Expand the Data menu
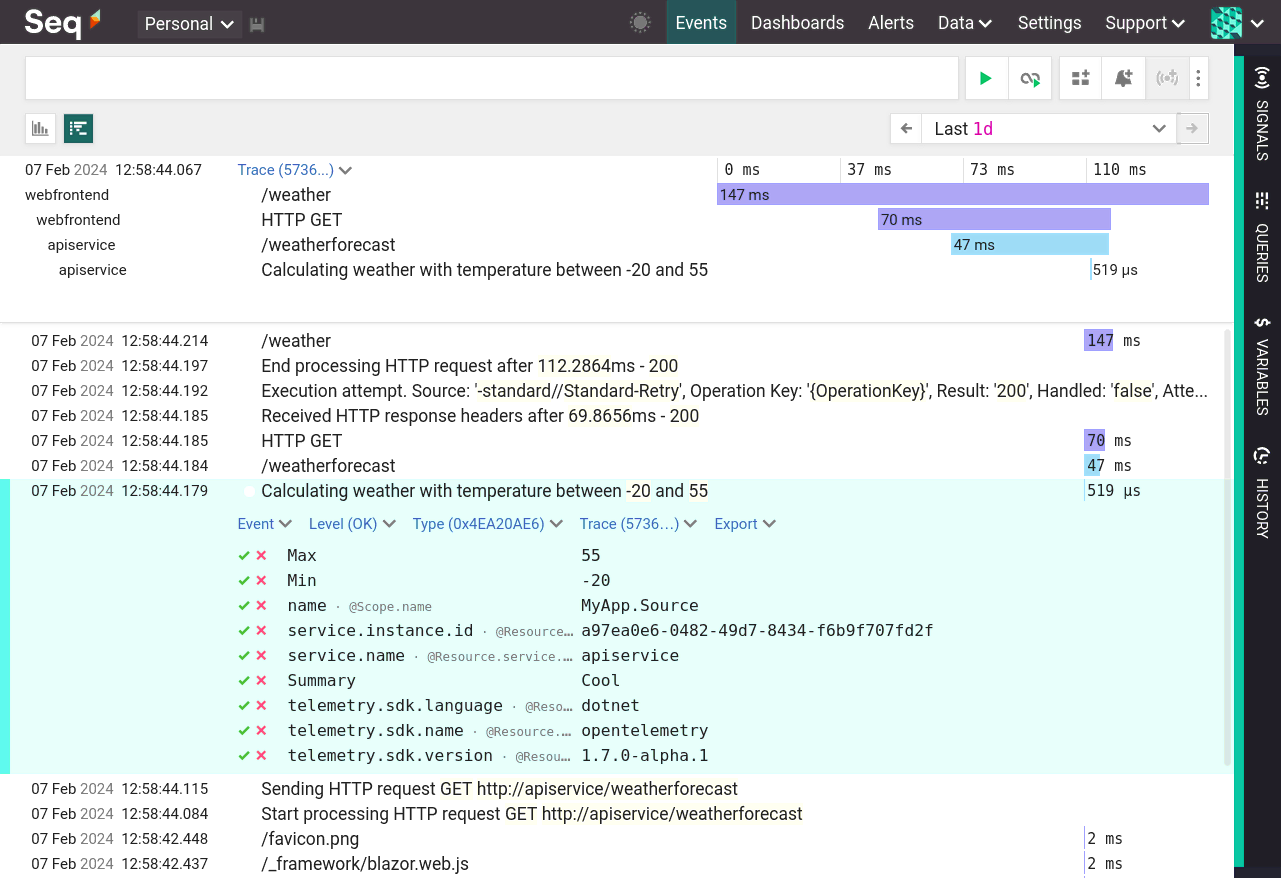 point(965,23)
